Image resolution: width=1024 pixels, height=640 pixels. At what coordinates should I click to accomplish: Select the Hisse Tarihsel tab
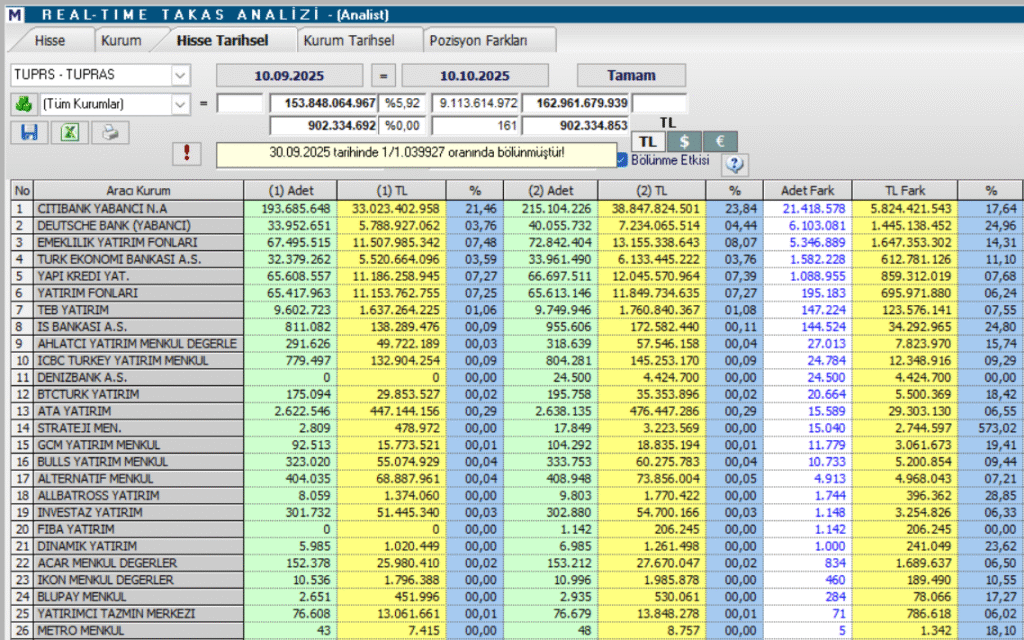click(223, 40)
